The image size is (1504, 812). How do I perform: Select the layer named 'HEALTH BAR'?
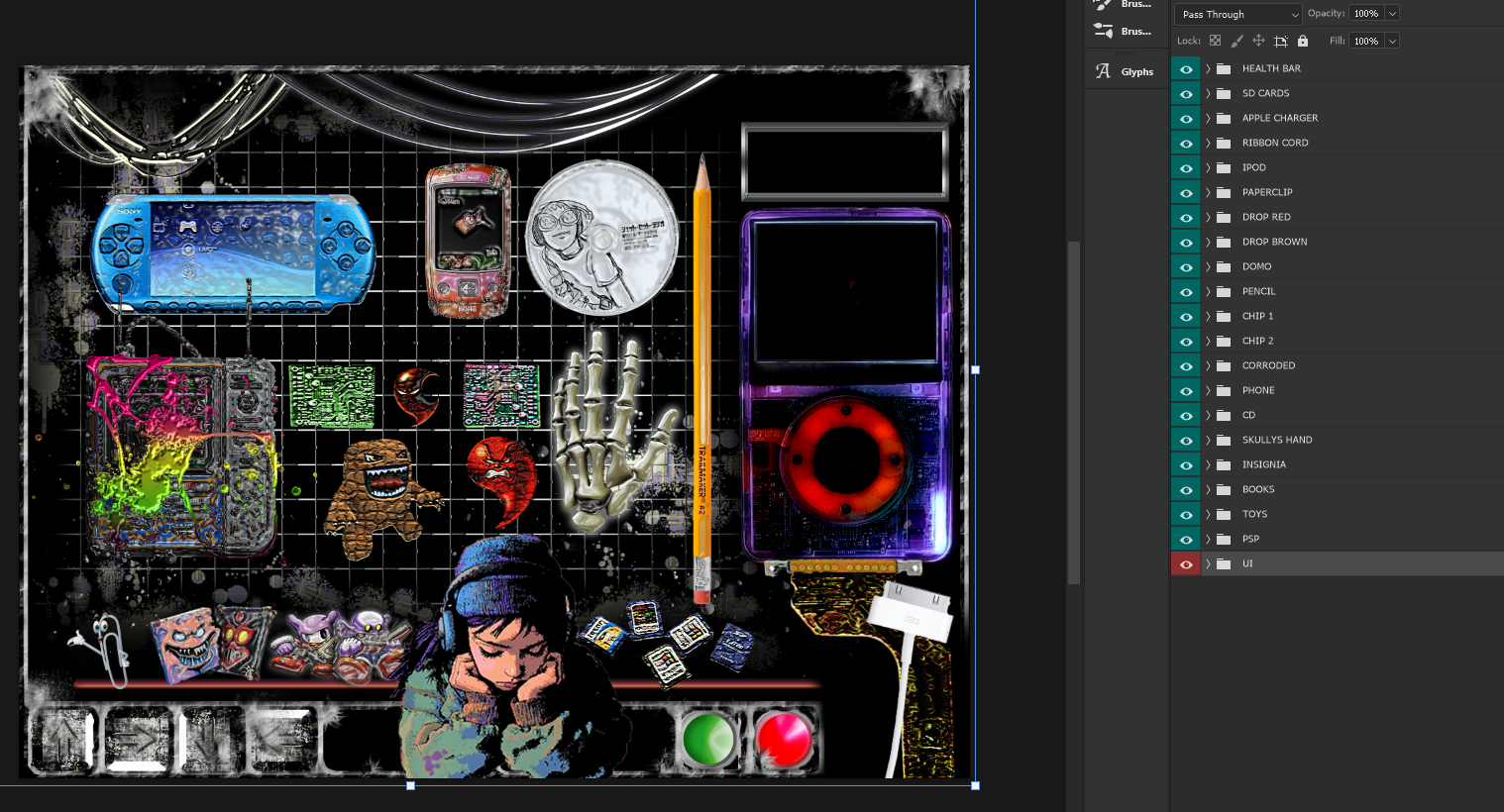pyautogui.click(x=1271, y=68)
